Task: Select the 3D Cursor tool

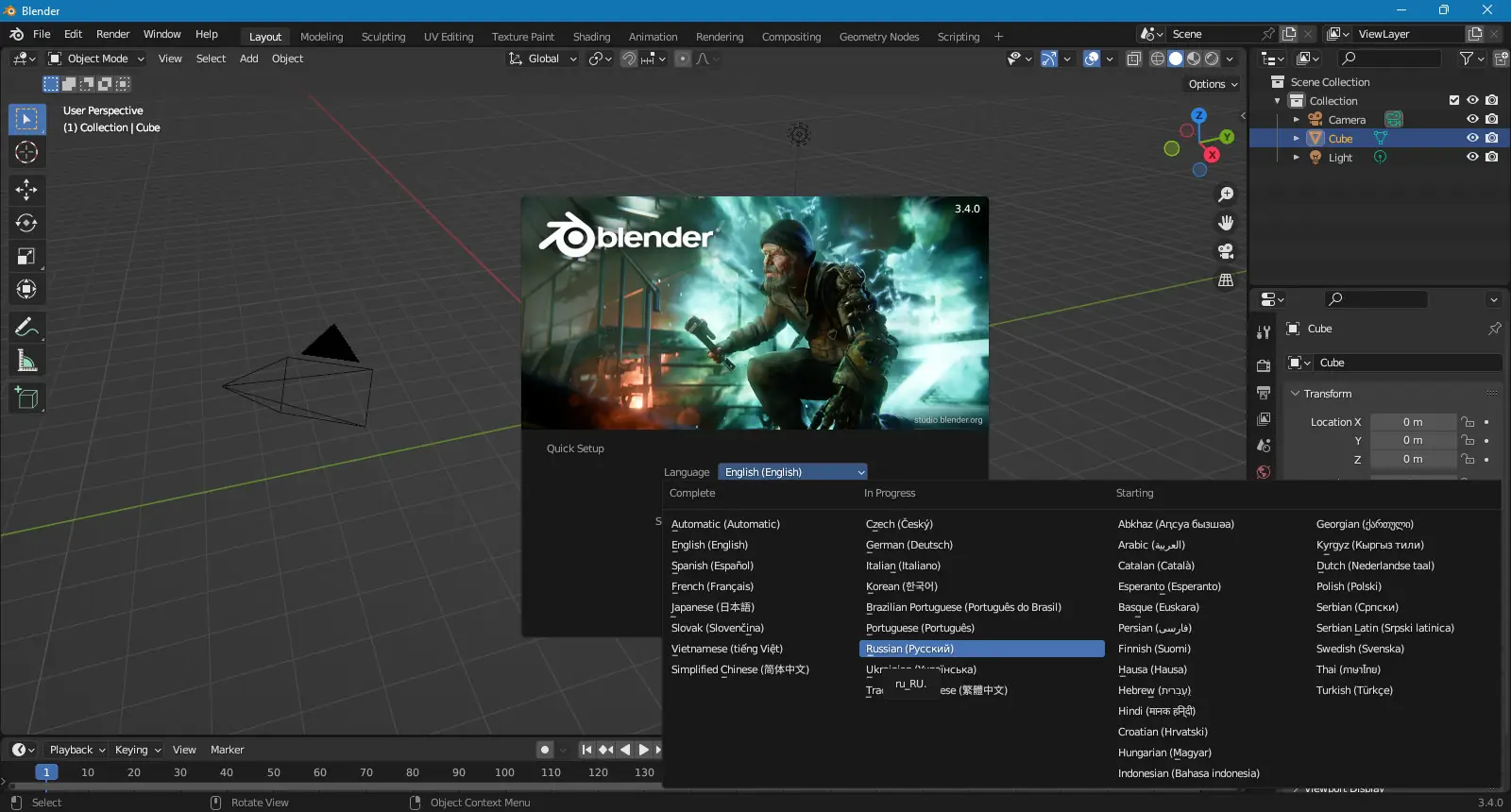Action: [x=26, y=152]
